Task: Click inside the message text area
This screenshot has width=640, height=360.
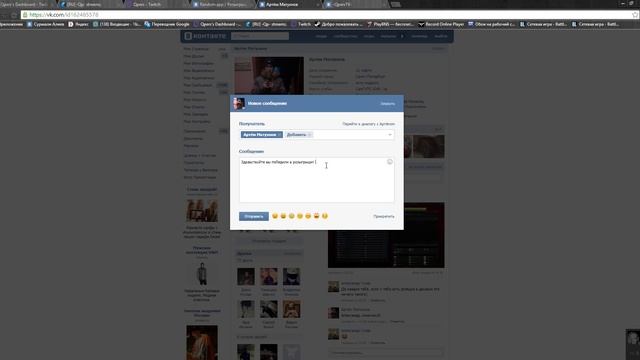Action: pos(317,180)
